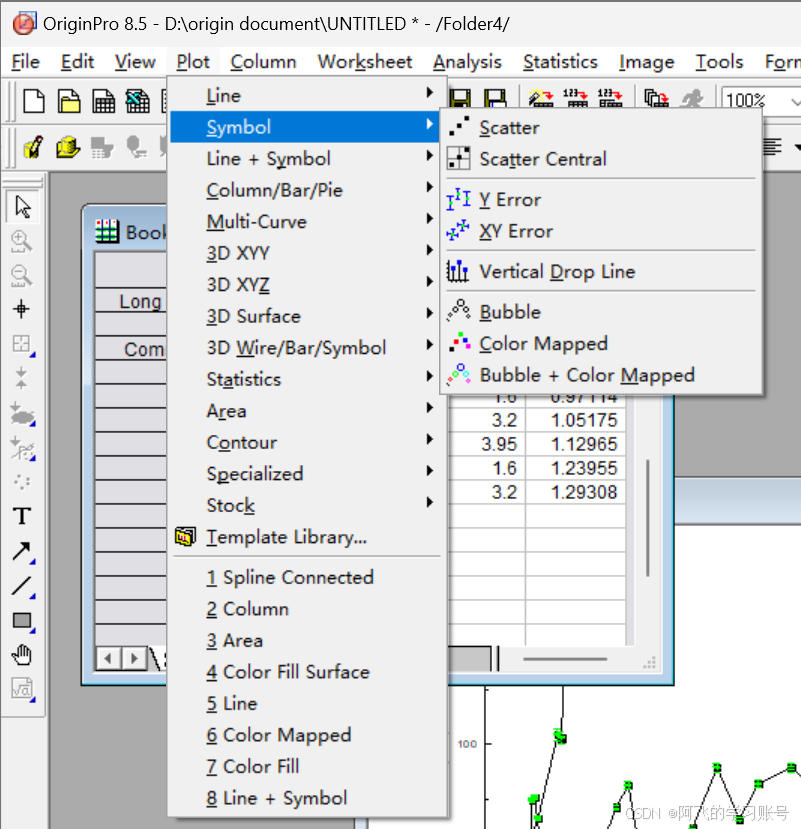Choose Vertical Drop Line plot

tap(601, 271)
